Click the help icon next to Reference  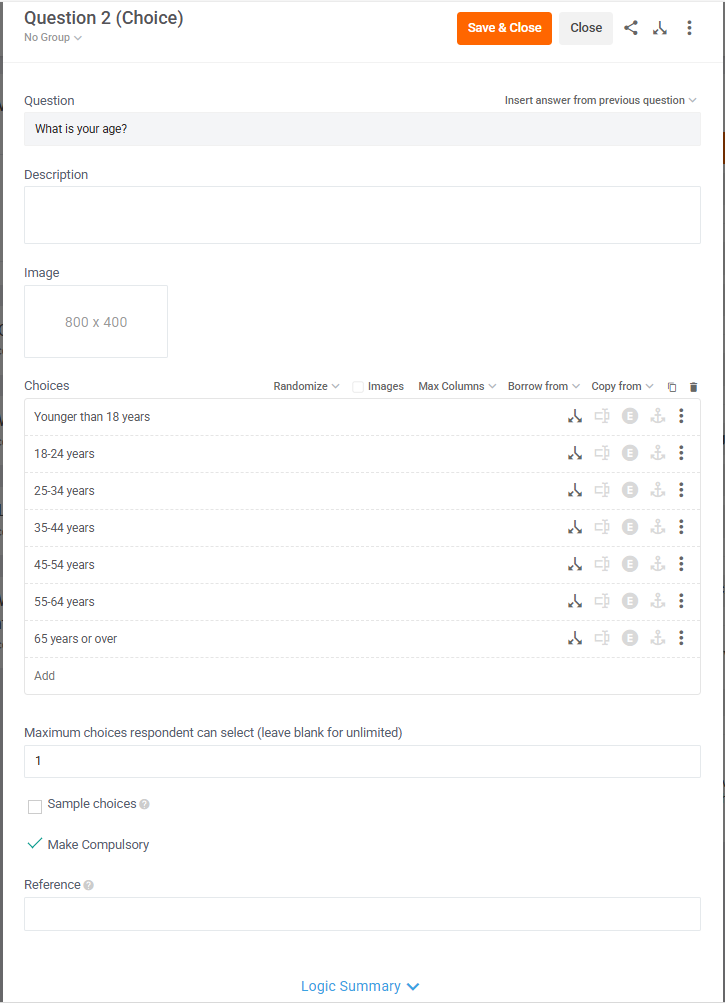(x=88, y=885)
